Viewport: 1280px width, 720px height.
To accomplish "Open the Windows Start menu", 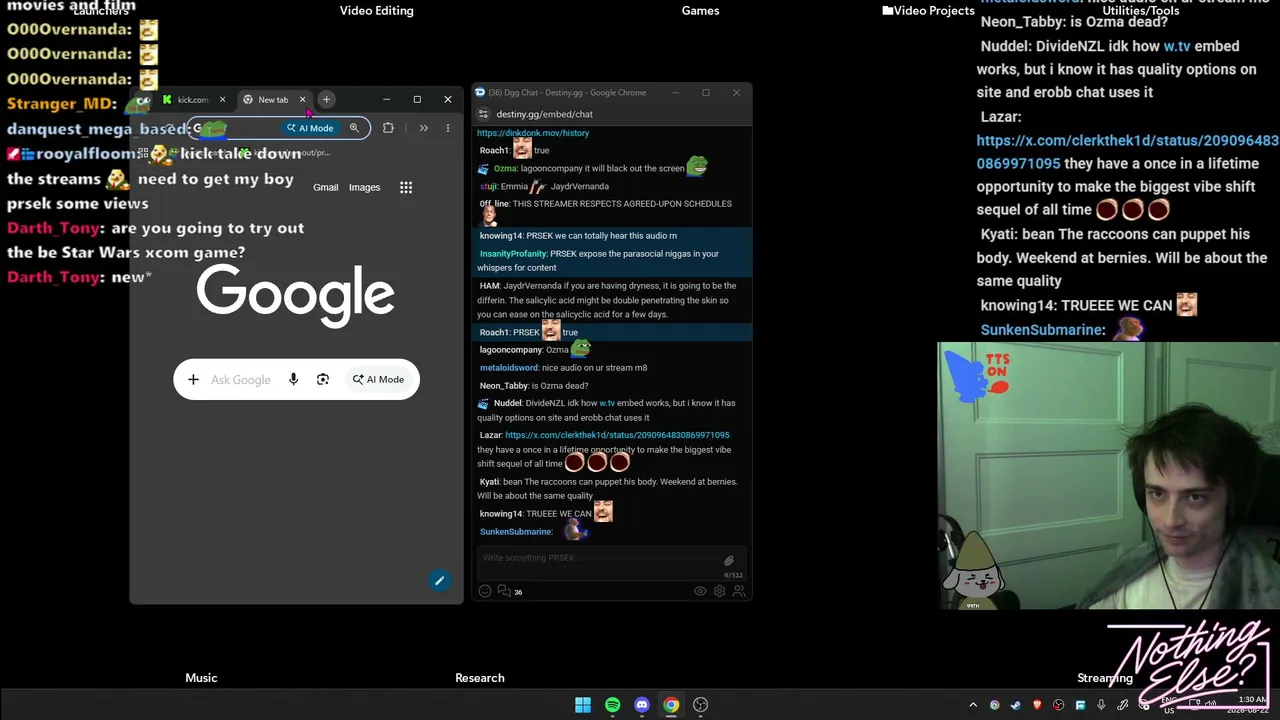I will point(583,705).
